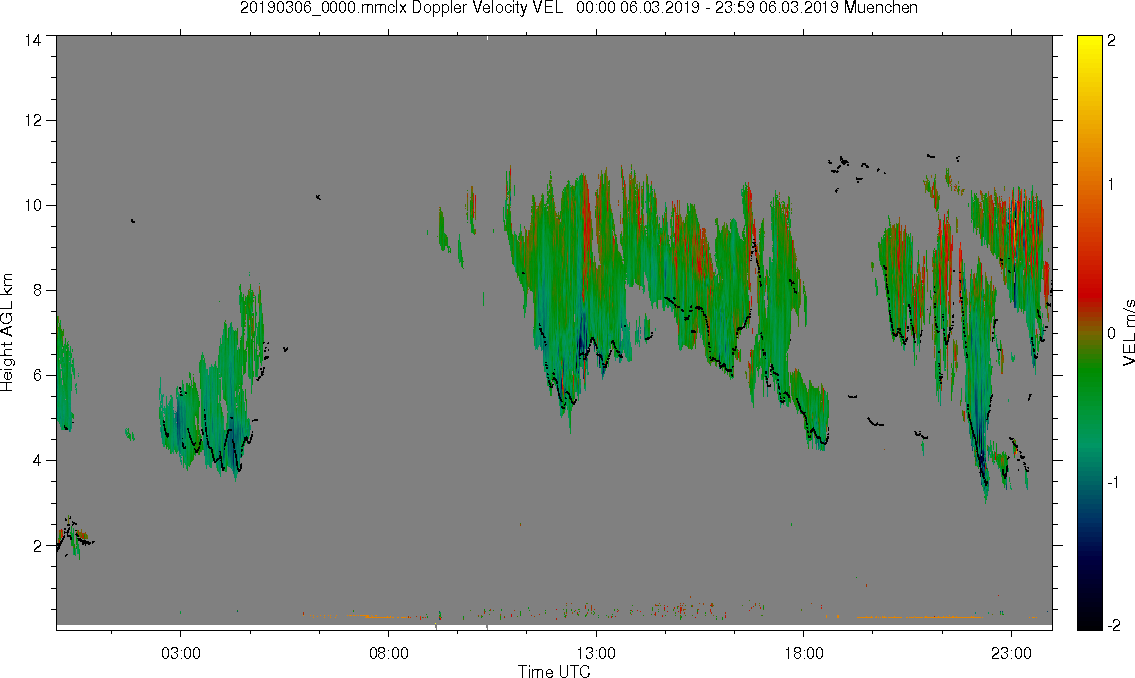1135x678 pixels.
Task: Click the 2 km height tick label
Action: 37,546
